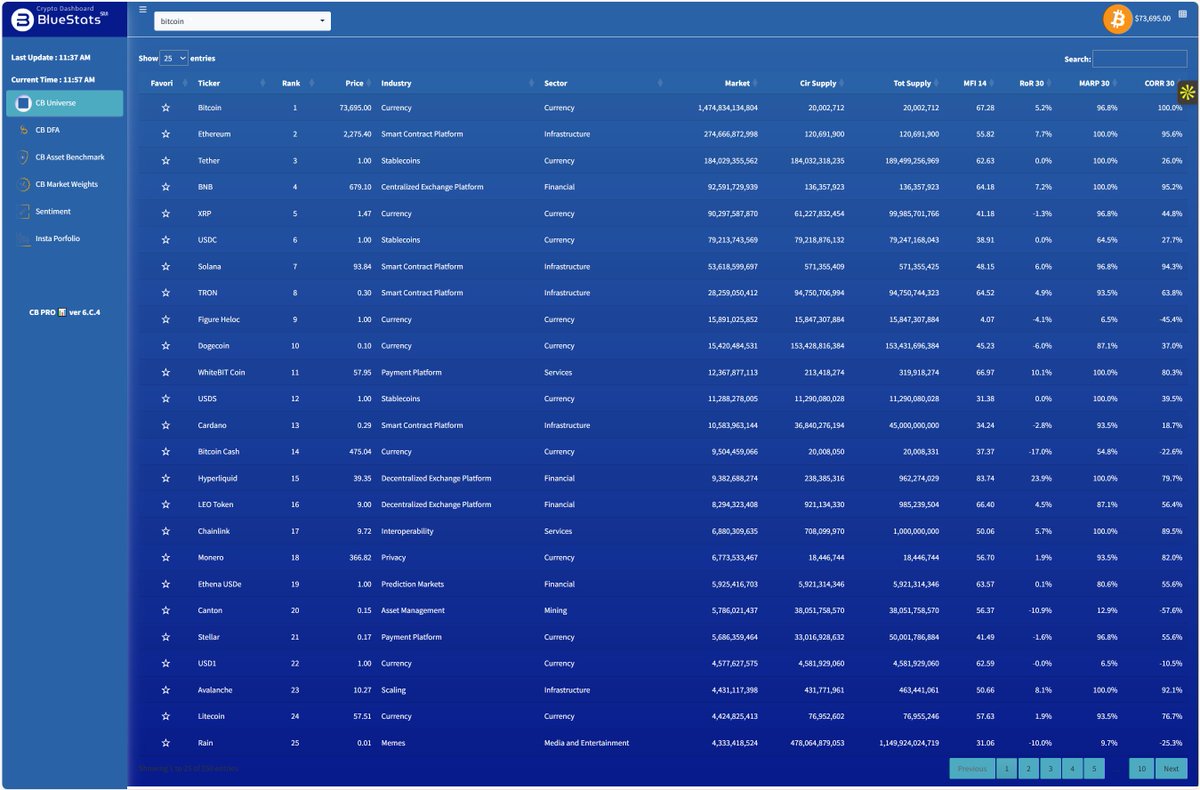Viewport: 1200px width, 790px height.
Task: Click the WhiteBIT Coin ticker name
Action: [x=221, y=372]
